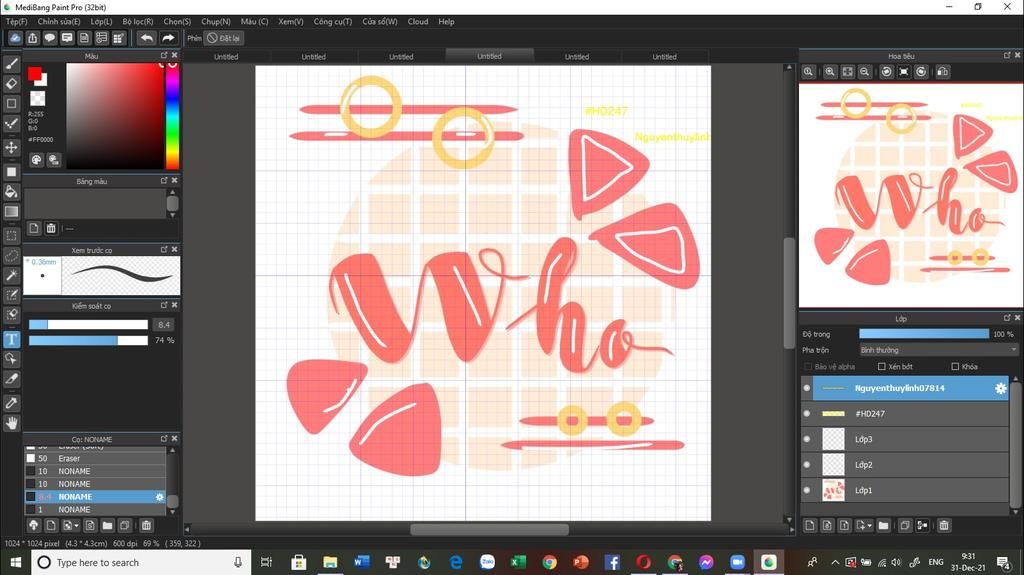Click the brush size slider
Viewport: 1024px width, 575px height.
coord(88,325)
